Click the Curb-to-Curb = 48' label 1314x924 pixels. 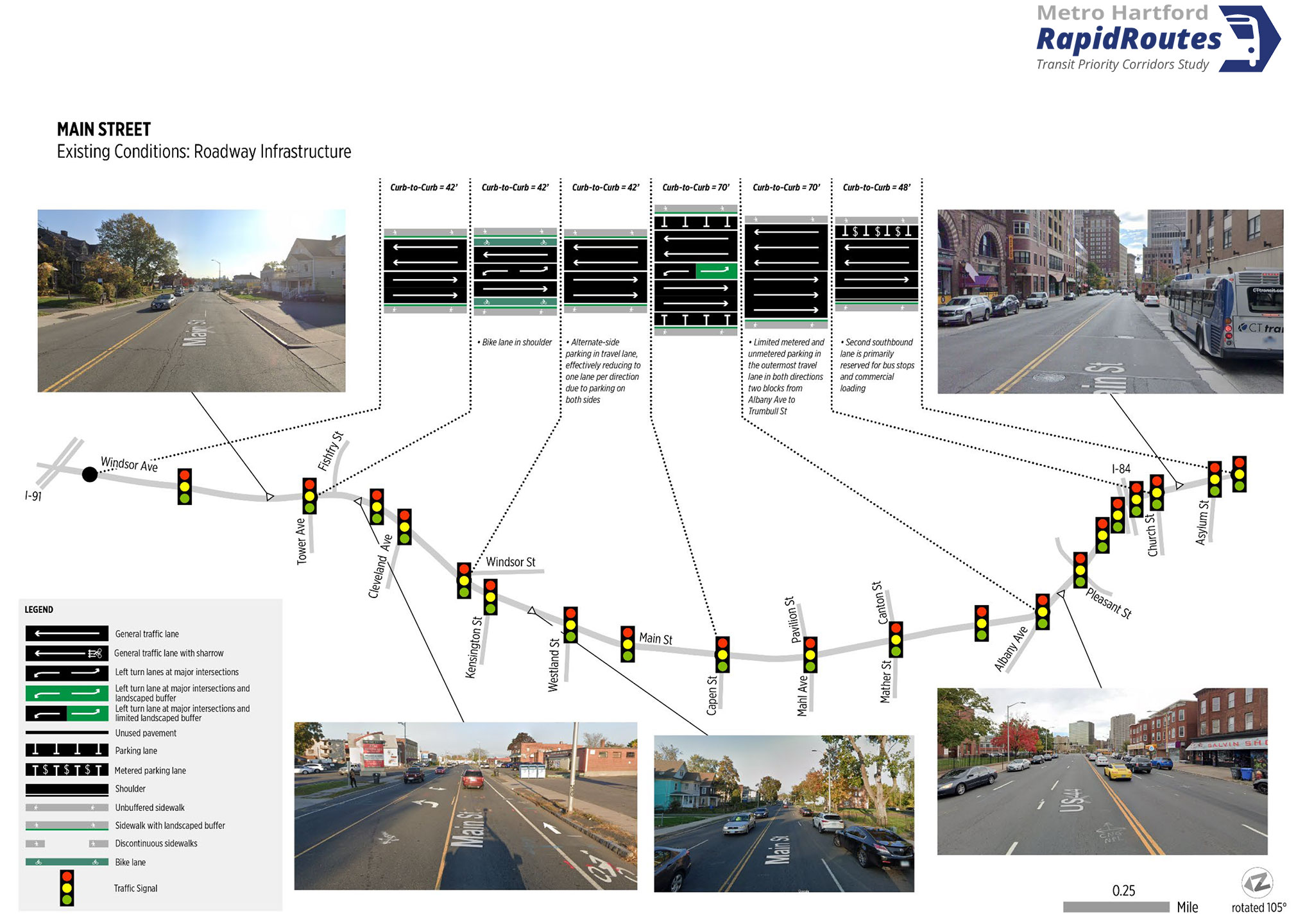pos(876,187)
